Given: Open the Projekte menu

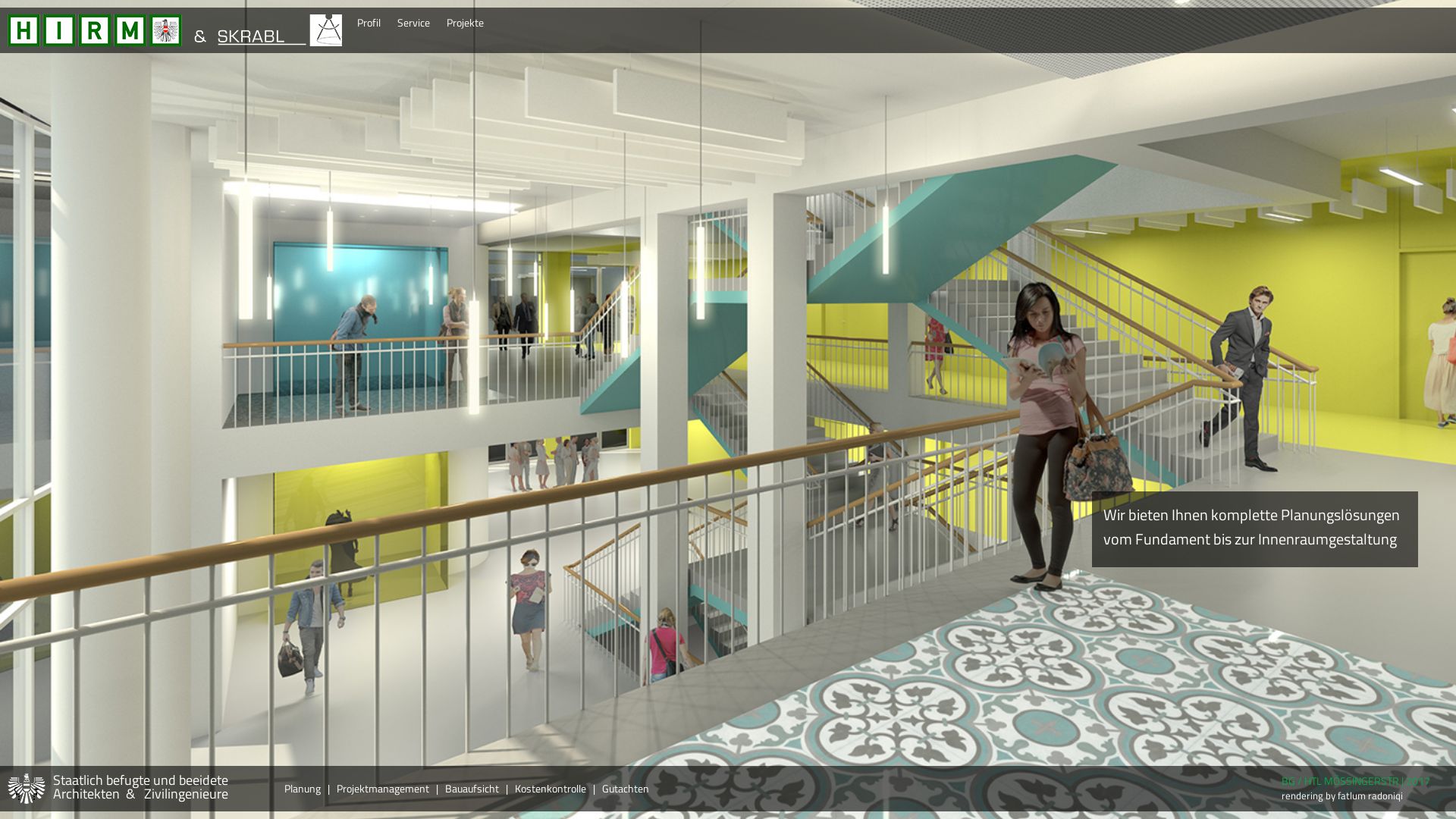Looking at the screenshot, I should click(x=465, y=23).
